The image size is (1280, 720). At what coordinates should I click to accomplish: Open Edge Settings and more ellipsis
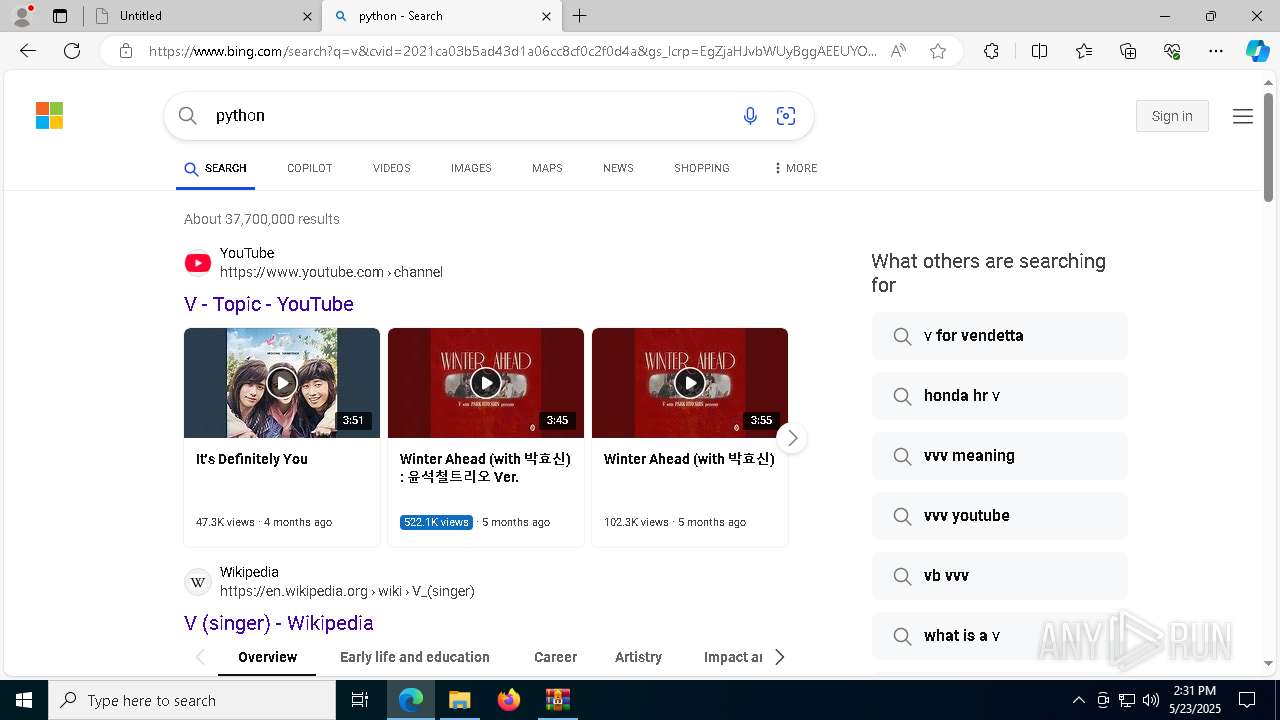[x=1216, y=51]
